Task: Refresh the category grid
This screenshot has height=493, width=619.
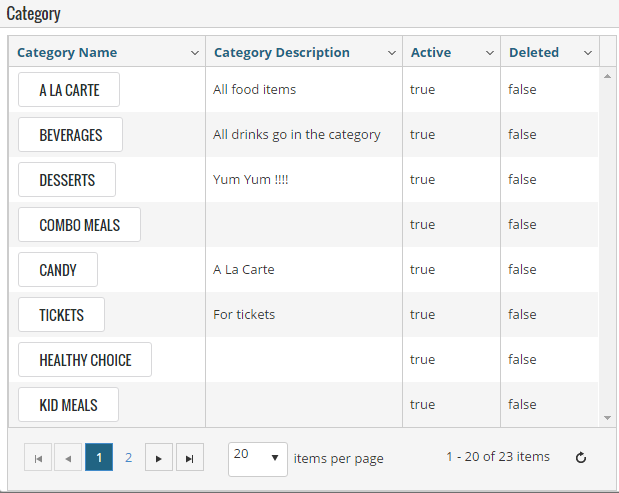Action: (581, 458)
